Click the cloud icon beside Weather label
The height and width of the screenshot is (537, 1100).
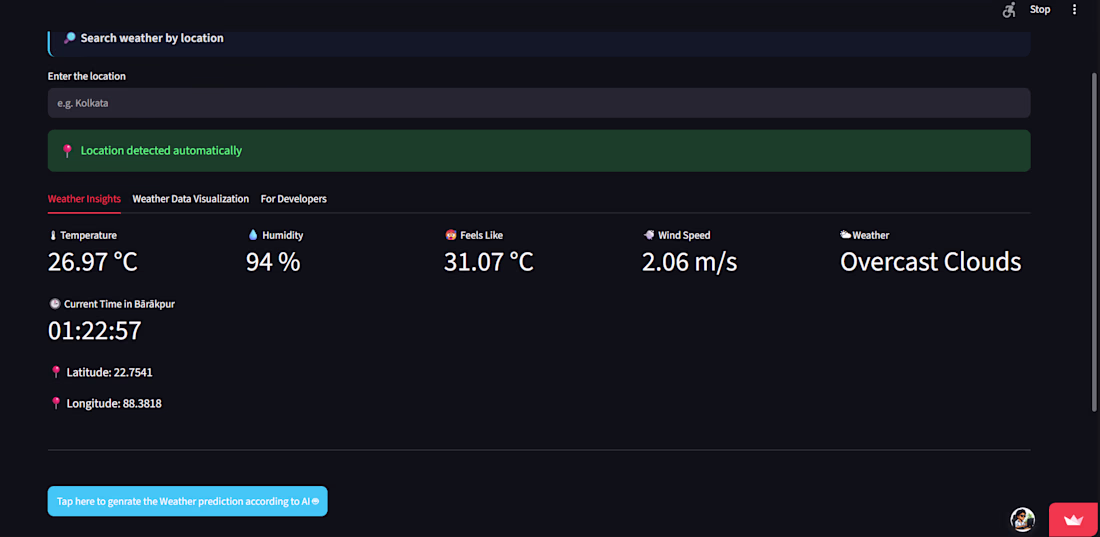coord(846,235)
